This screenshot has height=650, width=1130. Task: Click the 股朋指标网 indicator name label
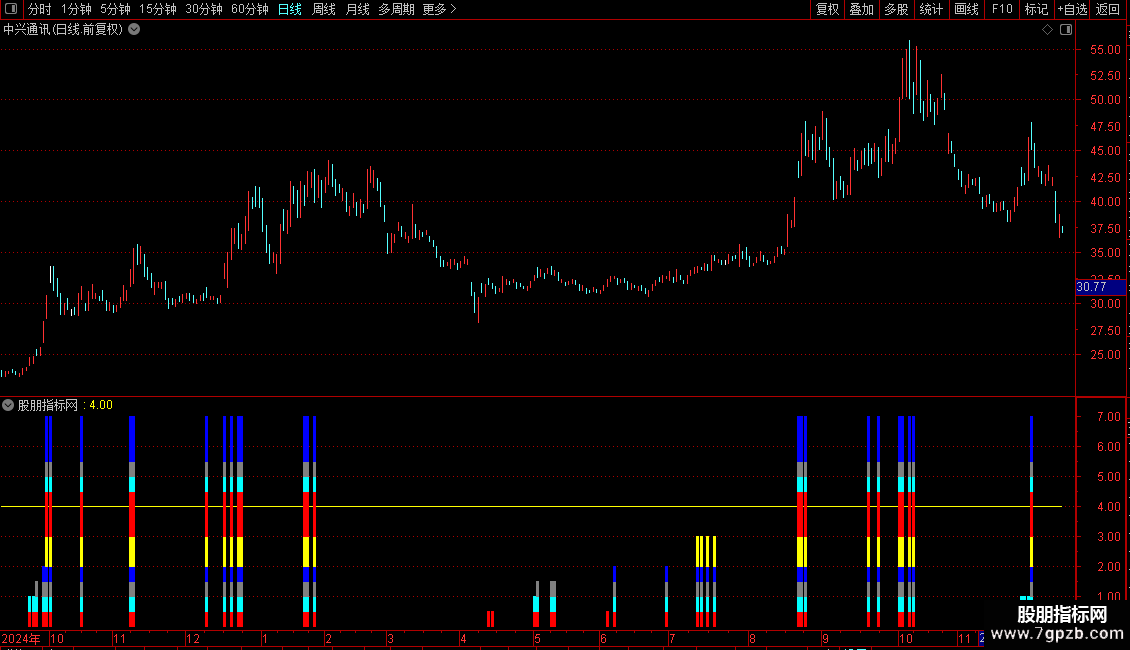(48, 405)
